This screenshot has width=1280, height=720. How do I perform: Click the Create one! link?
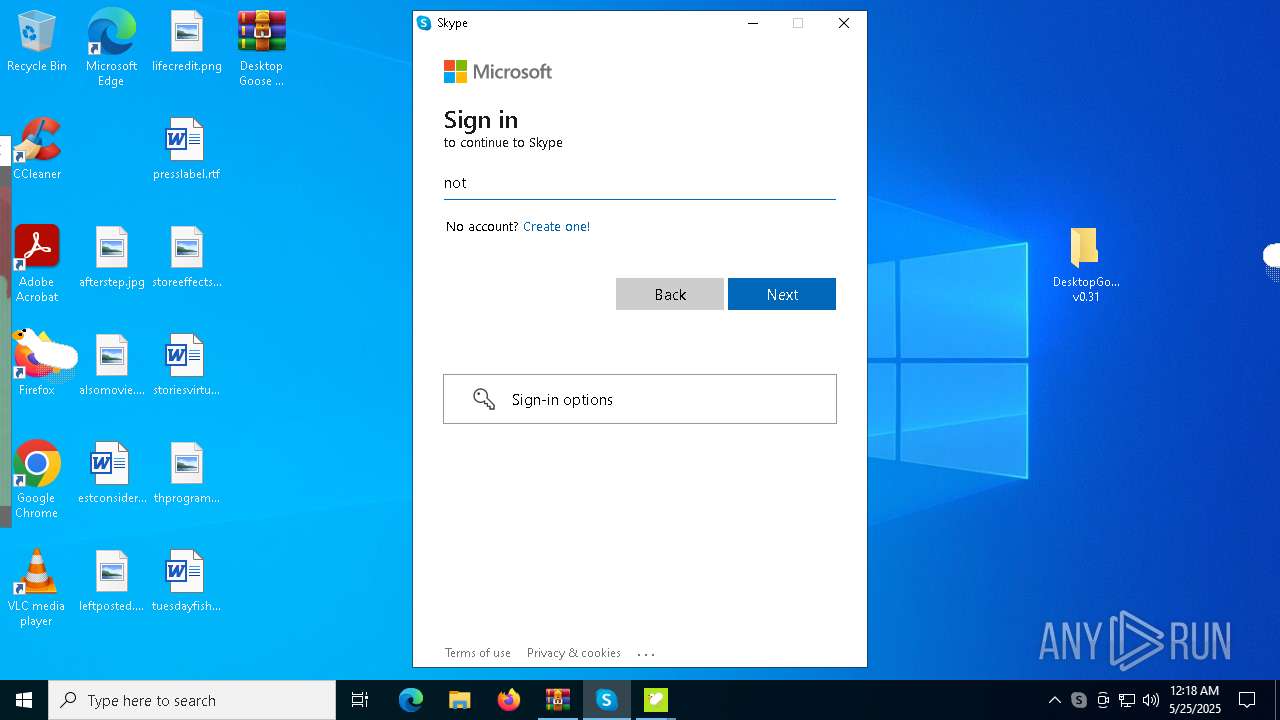pos(556,227)
